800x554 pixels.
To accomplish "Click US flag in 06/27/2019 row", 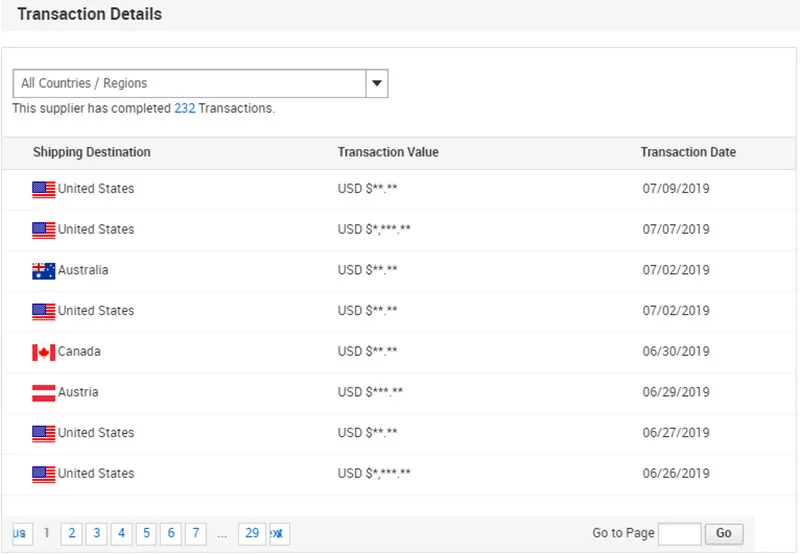I will (x=43, y=433).
